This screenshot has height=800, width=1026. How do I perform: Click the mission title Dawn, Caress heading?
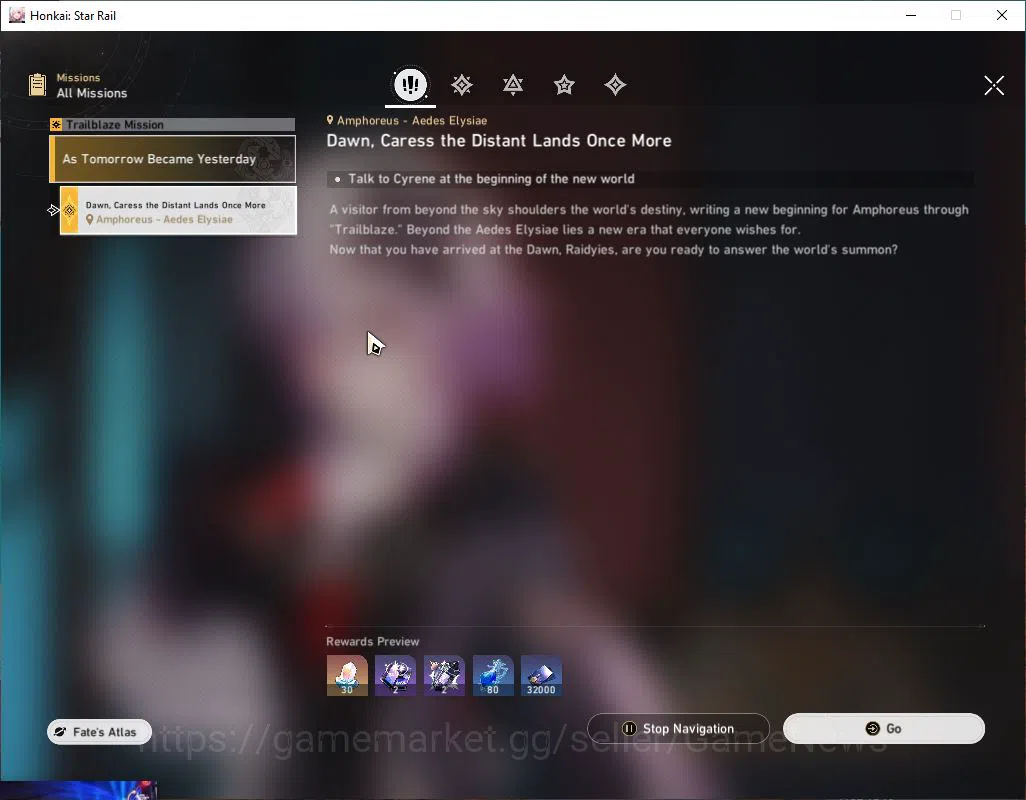tap(499, 141)
